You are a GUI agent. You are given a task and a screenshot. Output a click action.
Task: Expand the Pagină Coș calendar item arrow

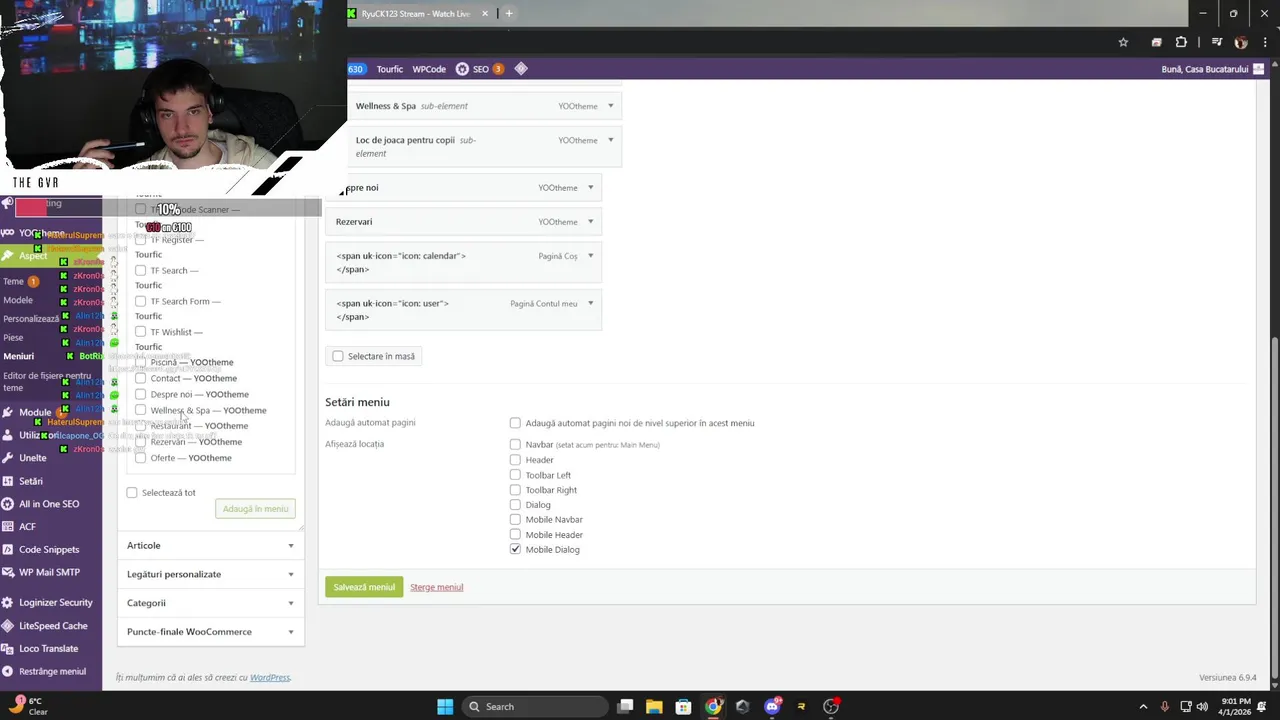(x=590, y=256)
